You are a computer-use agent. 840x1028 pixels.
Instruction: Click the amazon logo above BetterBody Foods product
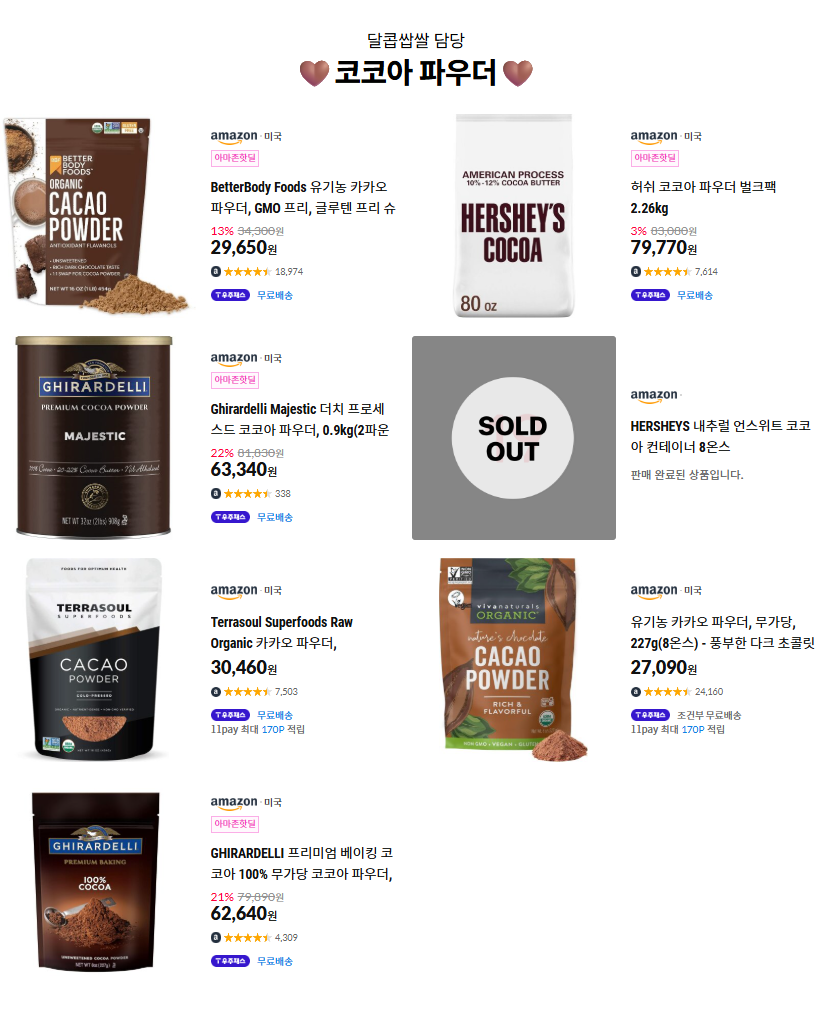[233, 136]
